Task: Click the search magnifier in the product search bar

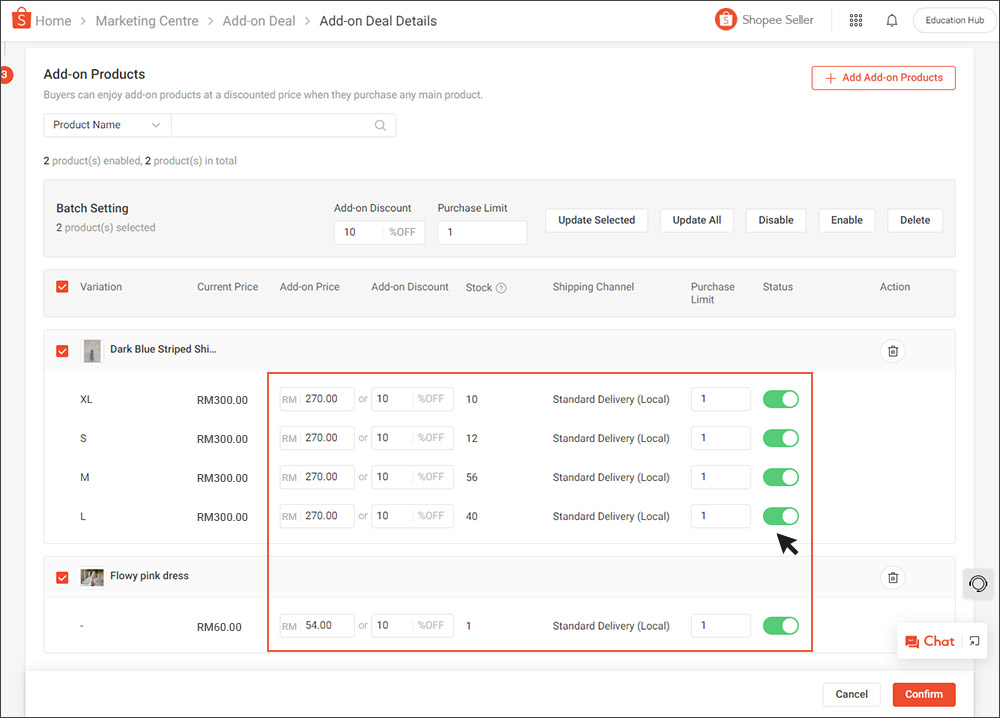Action: (x=380, y=125)
